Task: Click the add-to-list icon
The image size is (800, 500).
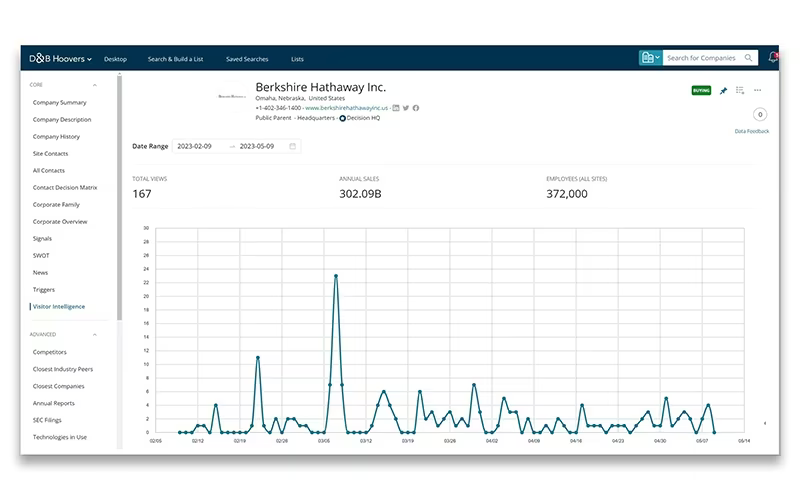Action: click(x=740, y=90)
